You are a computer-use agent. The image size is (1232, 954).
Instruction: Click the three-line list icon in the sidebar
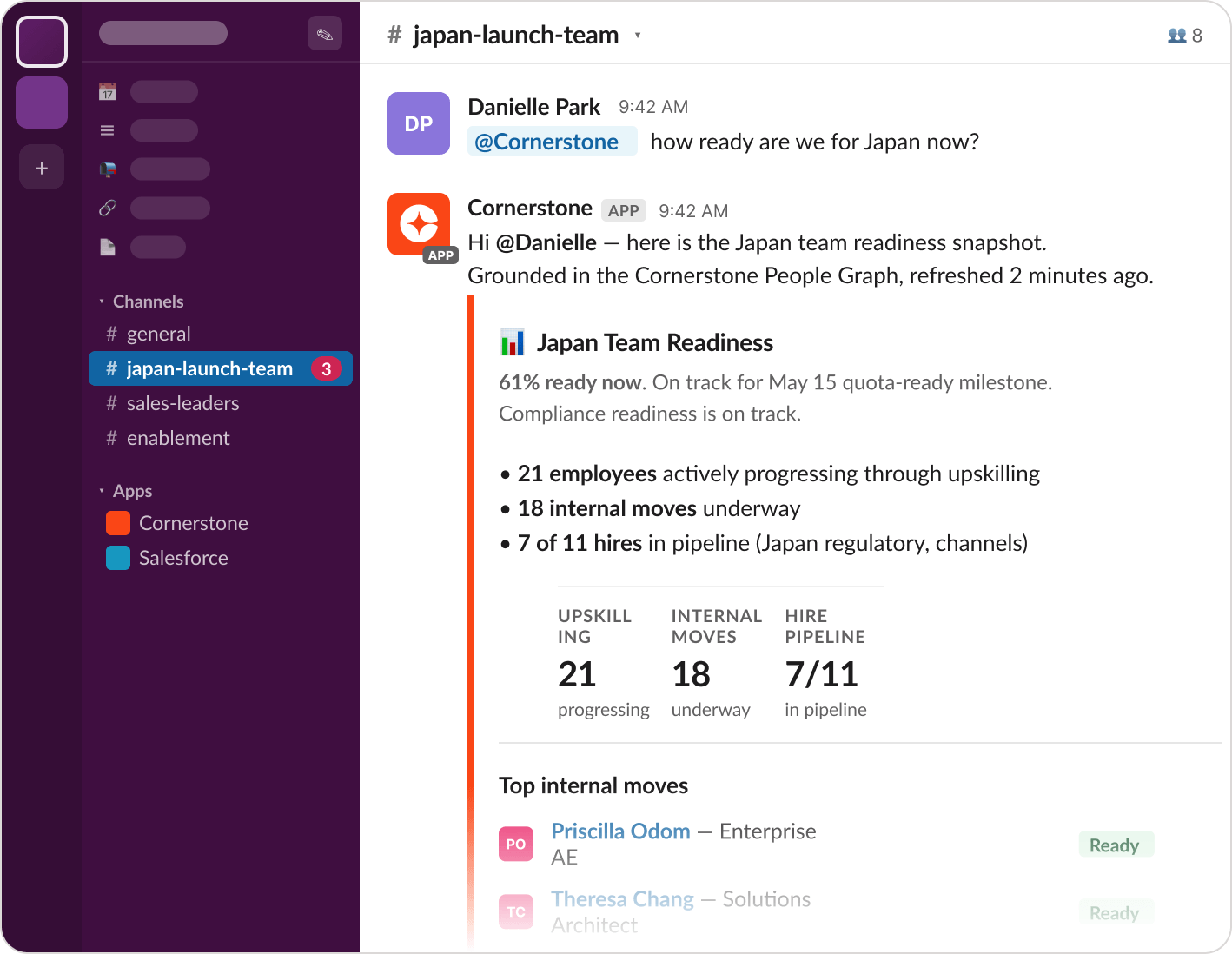tap(108, 130)
